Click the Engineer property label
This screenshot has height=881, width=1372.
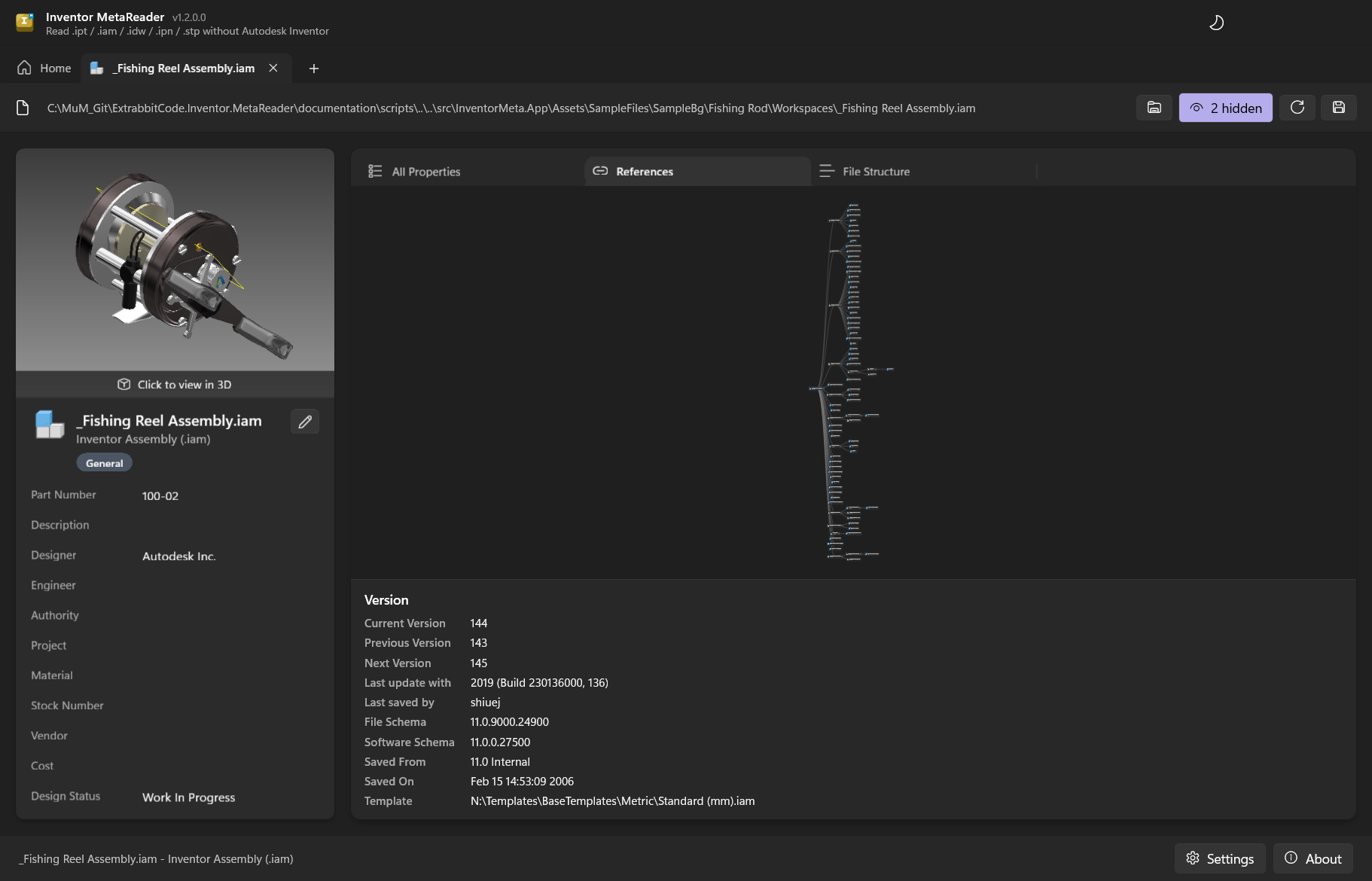point(53,585)
